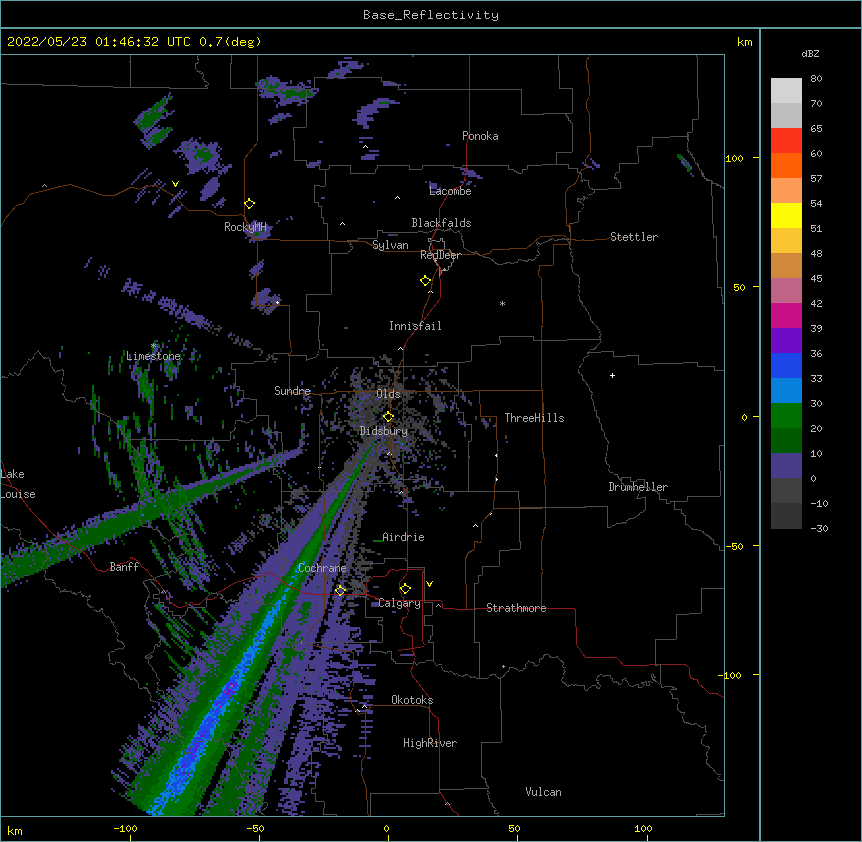Select the Lacombe label on the map
Screen dimensions: 862x842
[450, 191]
